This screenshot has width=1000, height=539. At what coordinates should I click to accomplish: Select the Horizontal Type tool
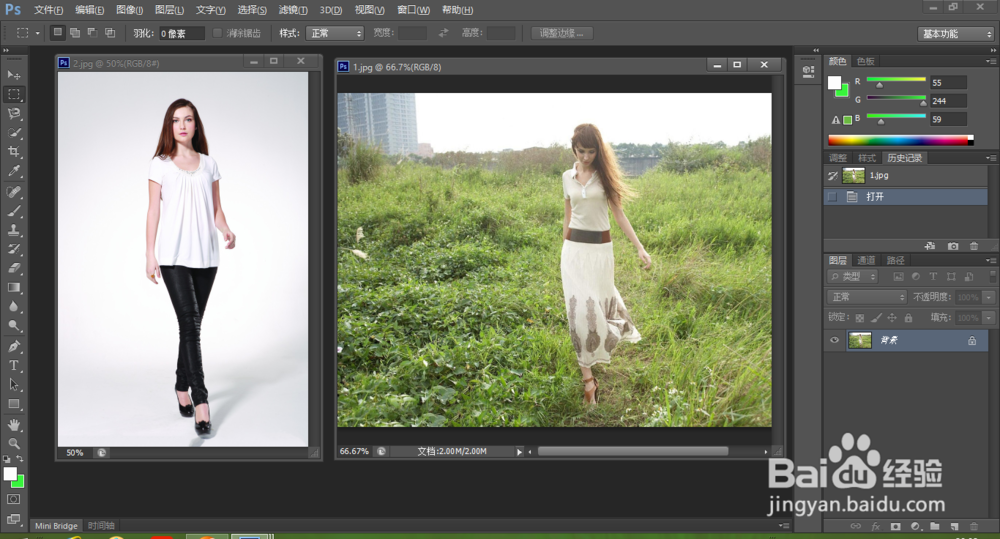tap(13, 366)
